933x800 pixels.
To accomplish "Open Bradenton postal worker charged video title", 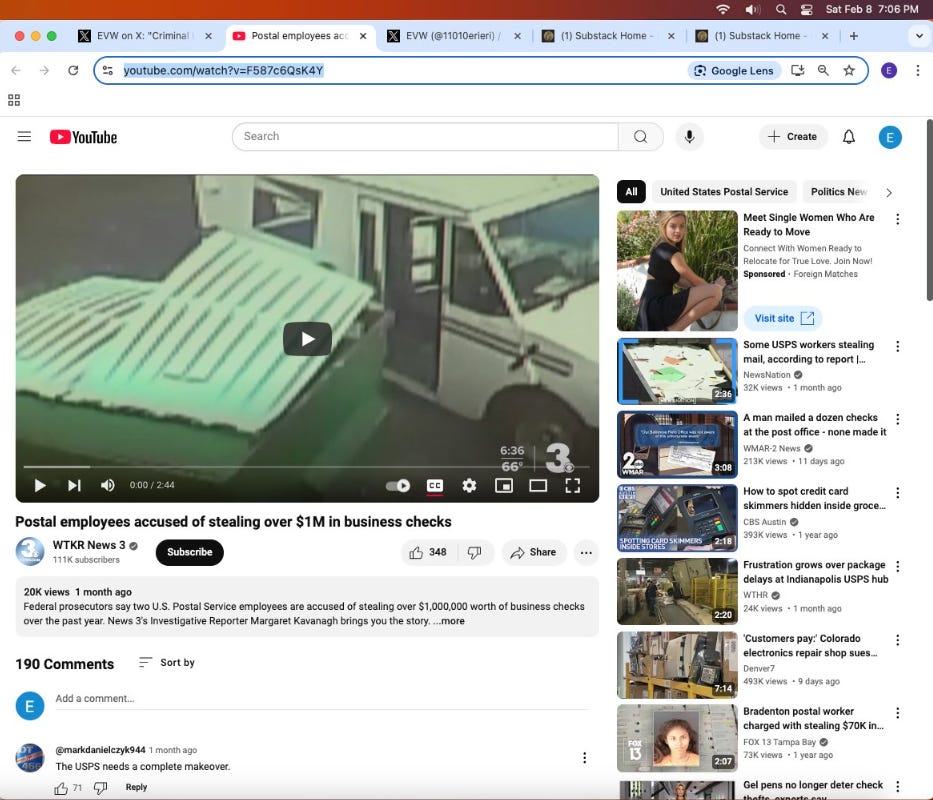I will click(813, 718).
